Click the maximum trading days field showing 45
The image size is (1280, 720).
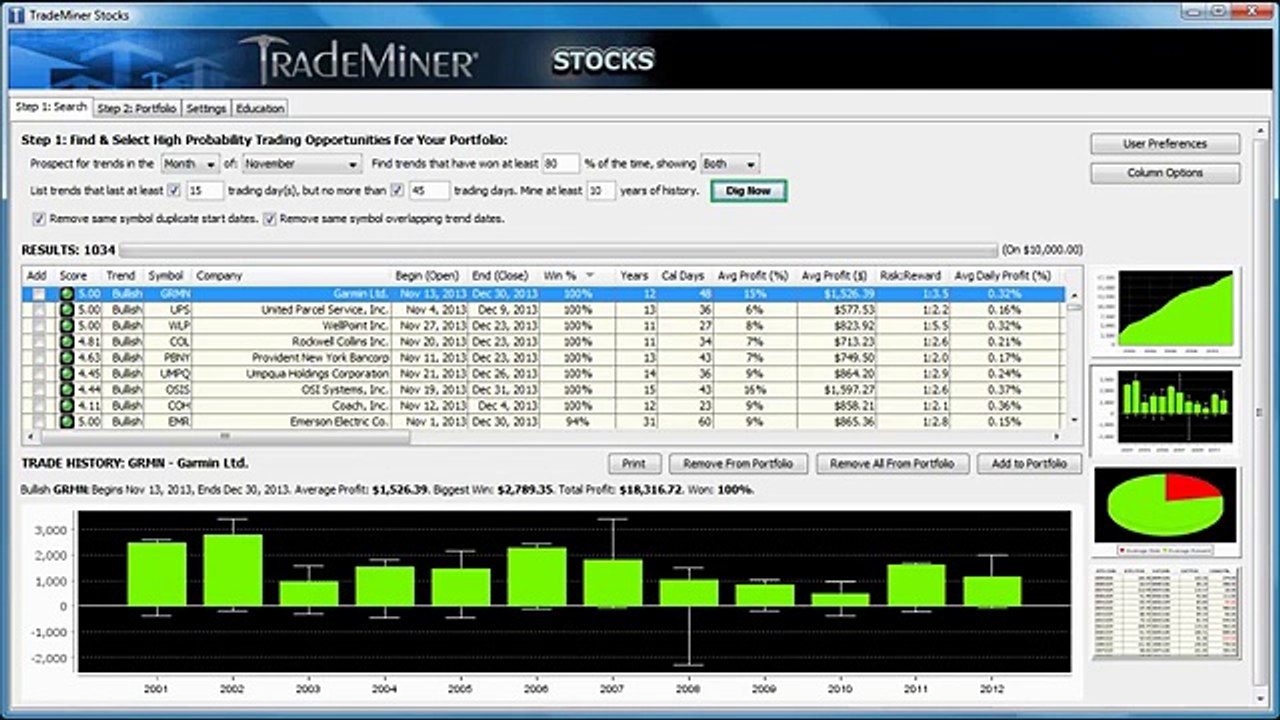click(429, 190)
